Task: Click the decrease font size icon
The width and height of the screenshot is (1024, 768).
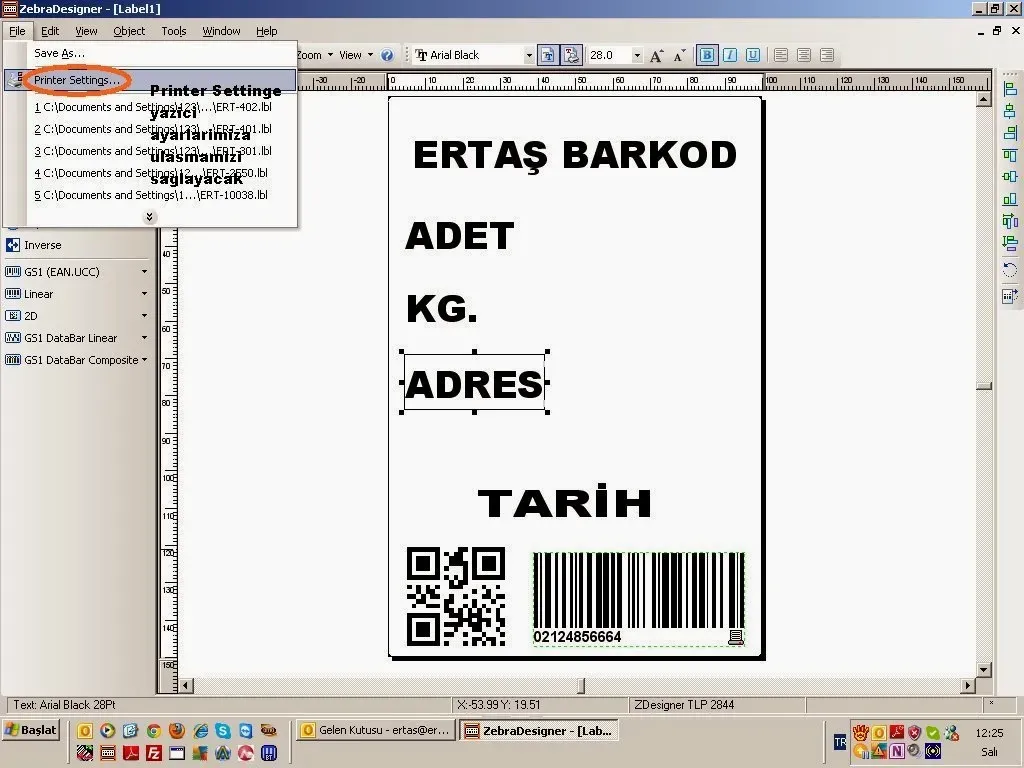Action: [678, 56]
